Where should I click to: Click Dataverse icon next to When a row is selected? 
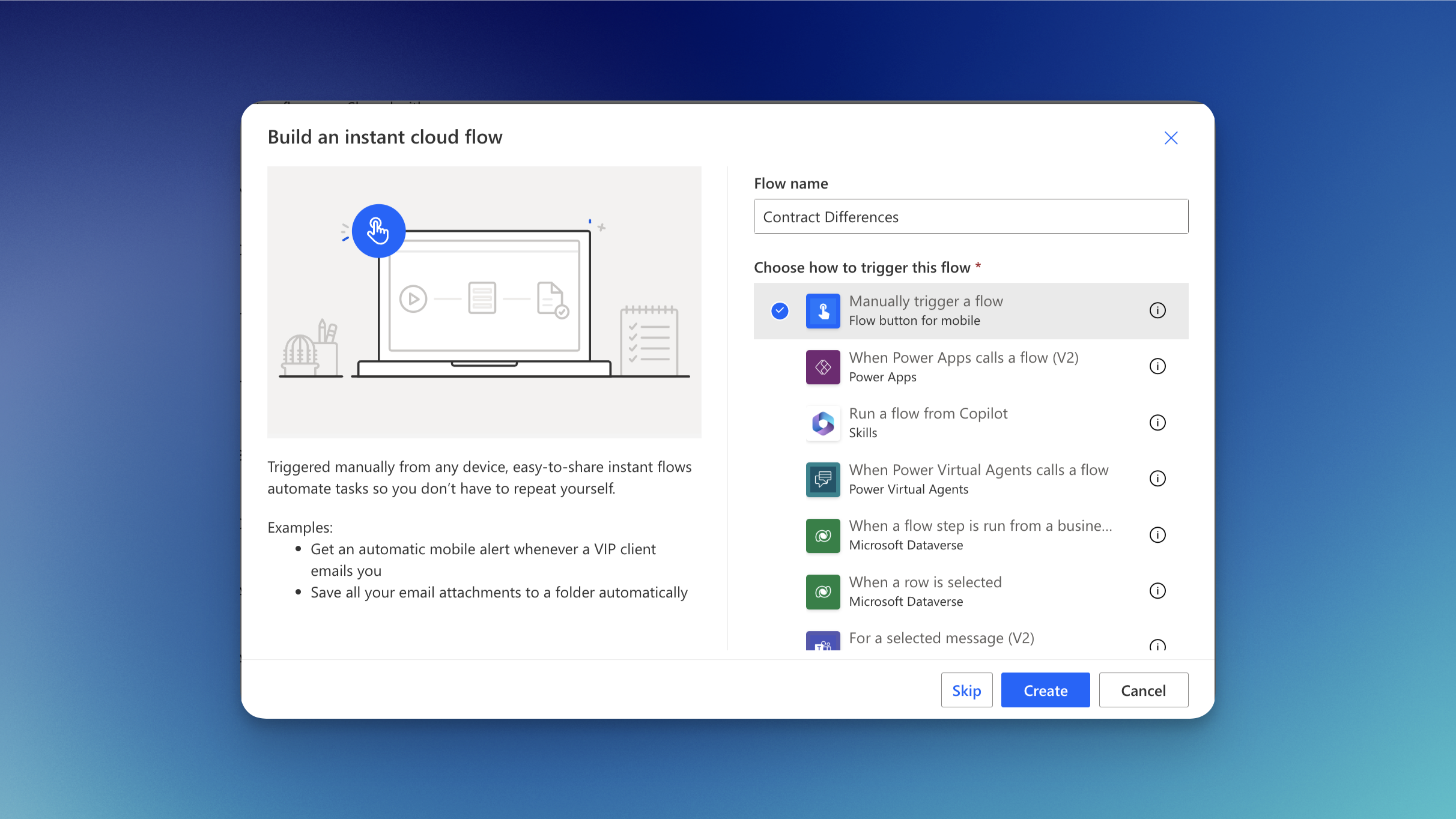coord(823,591)
